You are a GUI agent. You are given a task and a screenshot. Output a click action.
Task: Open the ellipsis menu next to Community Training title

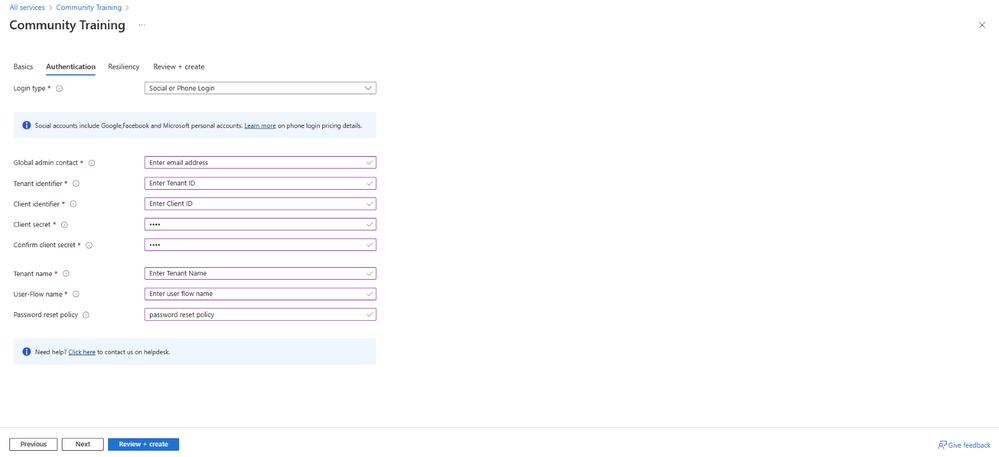tap(141, 25)
